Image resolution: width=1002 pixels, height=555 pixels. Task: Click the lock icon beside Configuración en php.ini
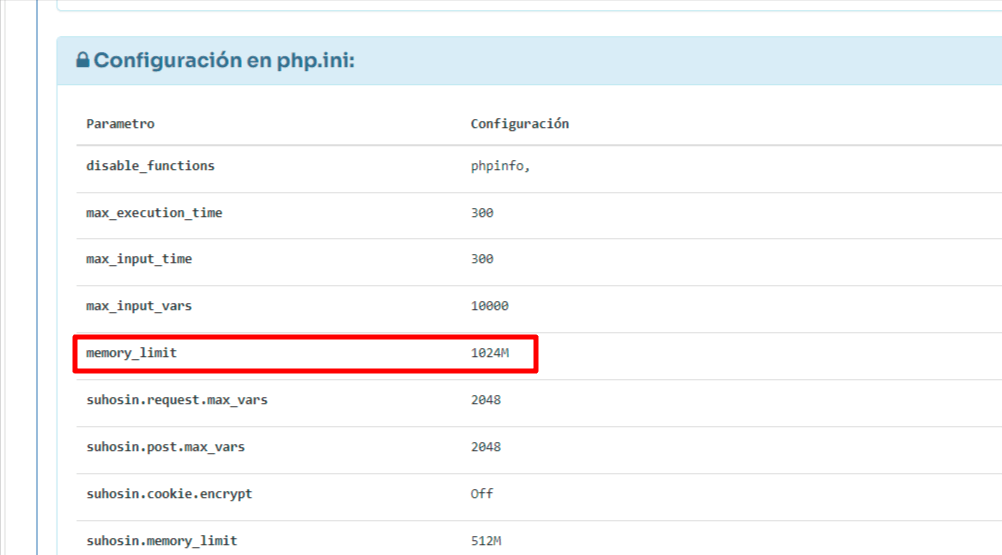point(82,60)
